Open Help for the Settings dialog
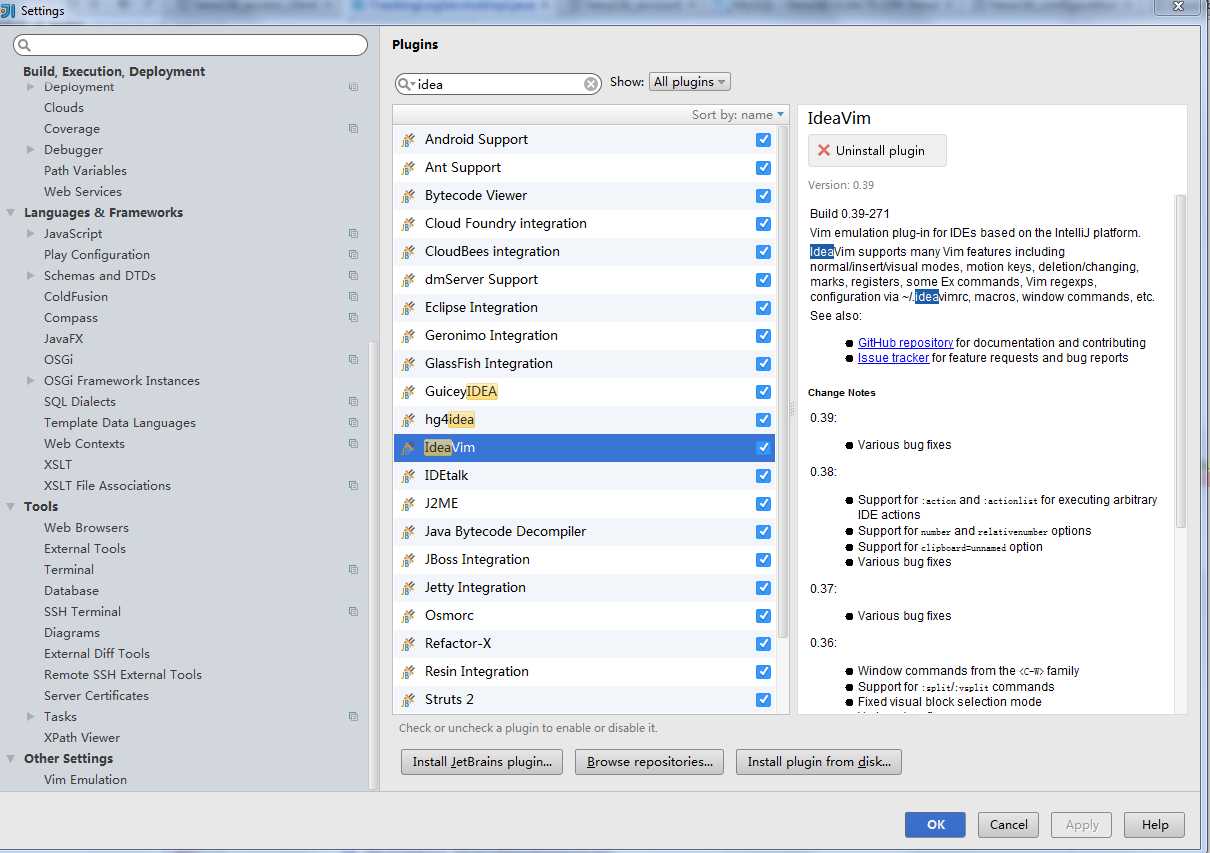Image resolution: width=1210 pixels, height=853 pixels. [x=1154, y=825]
